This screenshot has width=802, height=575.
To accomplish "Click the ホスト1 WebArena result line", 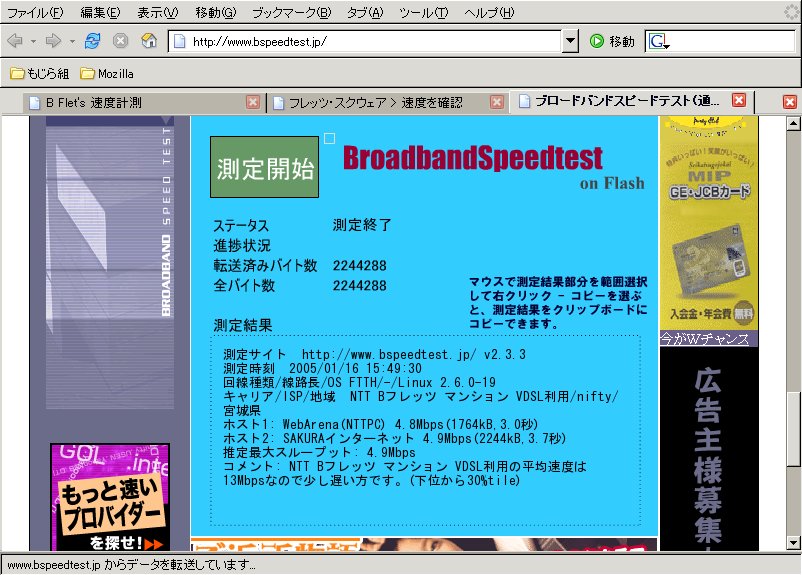I will point(380,424).
